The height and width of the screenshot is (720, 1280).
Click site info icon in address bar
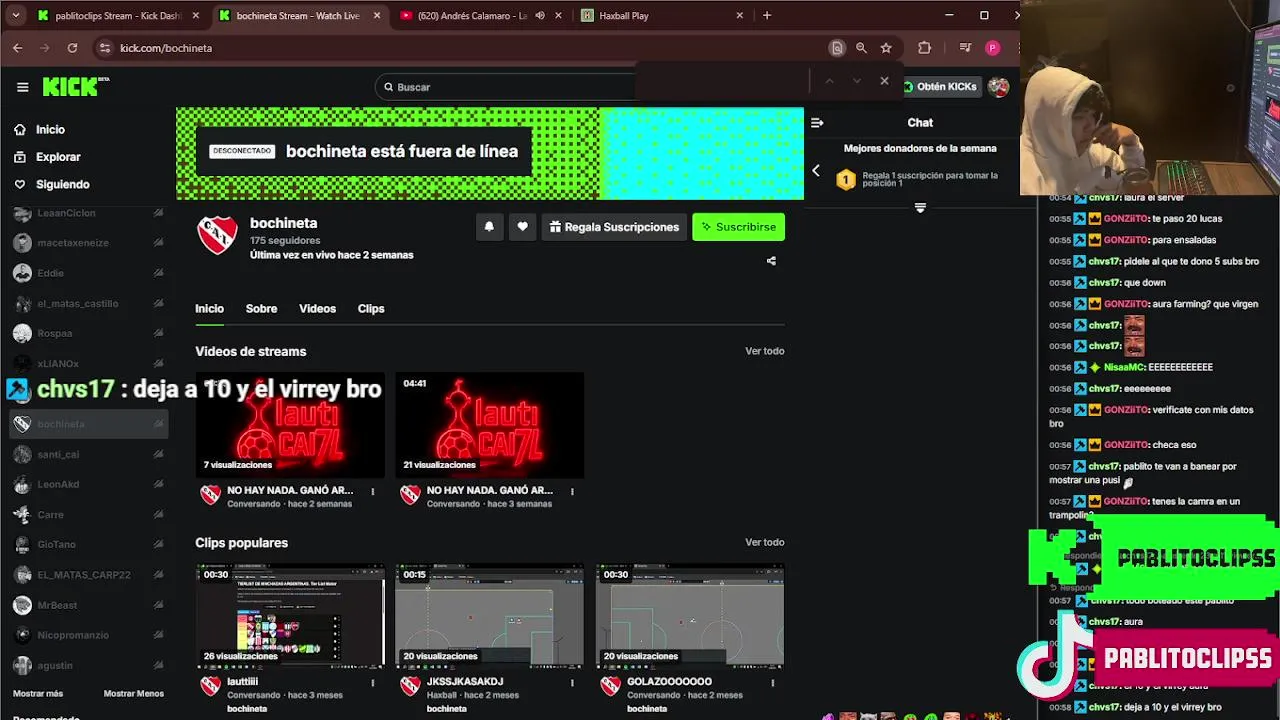(x=105, y=48)
